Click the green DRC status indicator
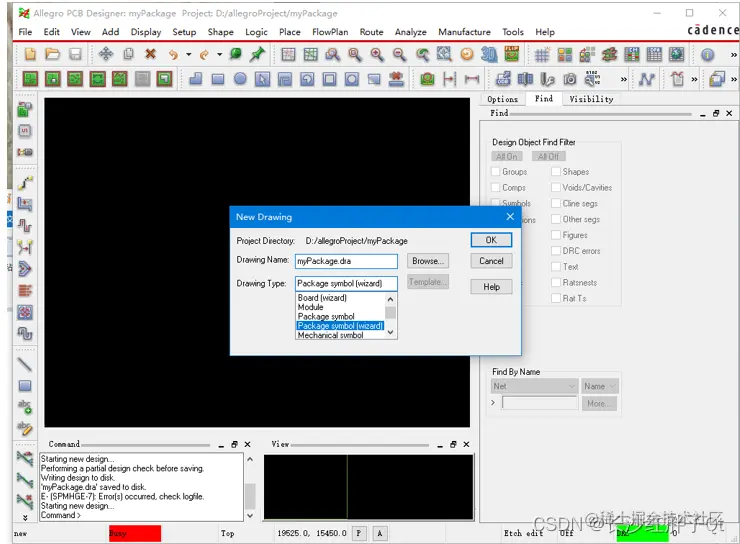 click(x=642, y=534)
